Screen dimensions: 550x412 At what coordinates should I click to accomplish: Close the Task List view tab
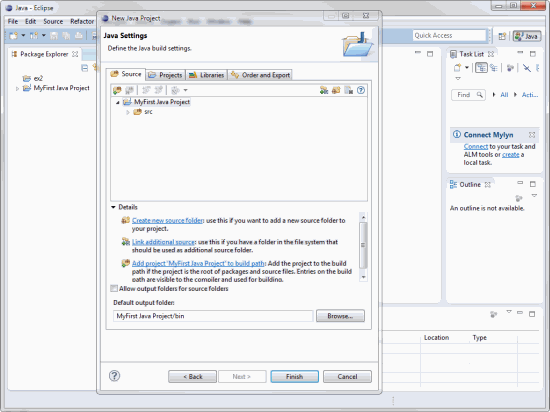coord(491,54)
